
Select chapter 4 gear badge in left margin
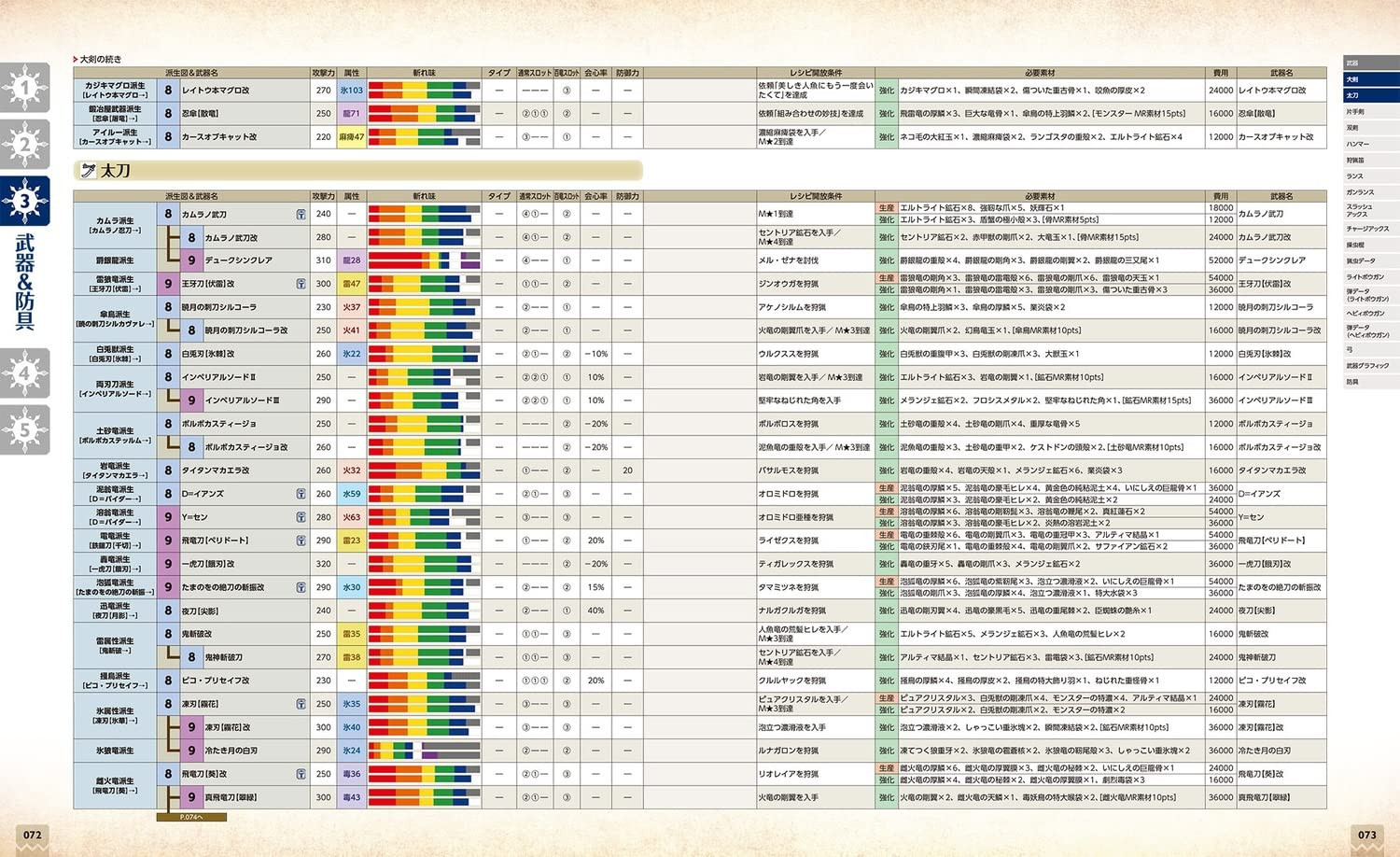pyautogui.click(x=24, y=373)
